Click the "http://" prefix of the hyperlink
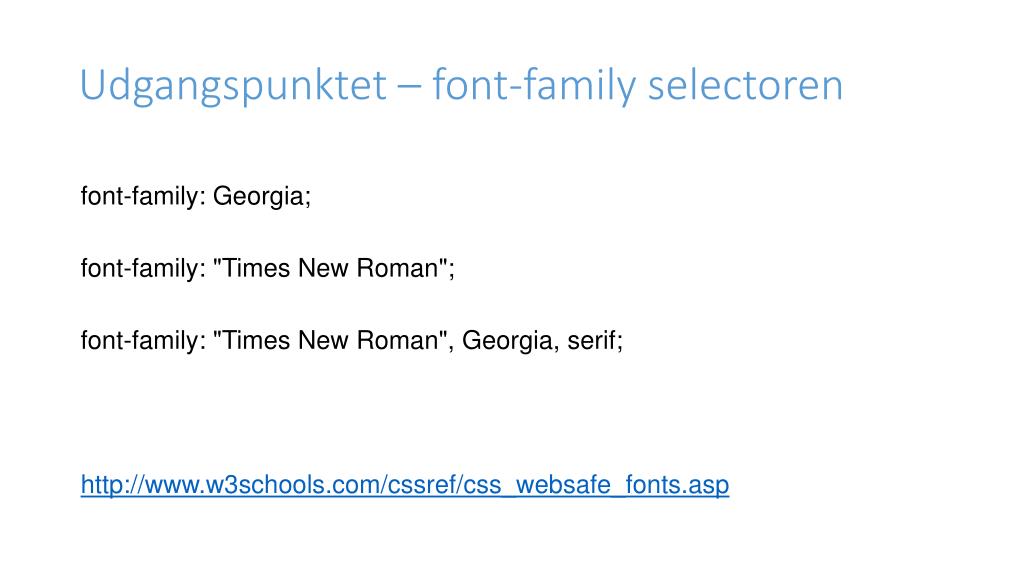Screen dimensions: 1024x576 113,485
